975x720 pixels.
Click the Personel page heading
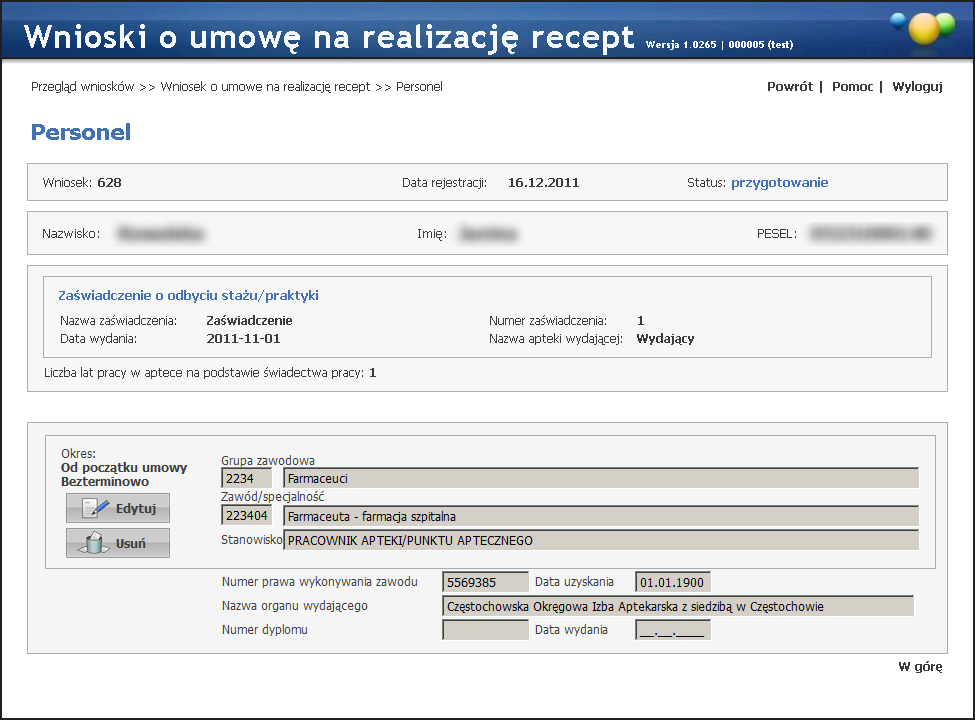click(x=81, y=132)
